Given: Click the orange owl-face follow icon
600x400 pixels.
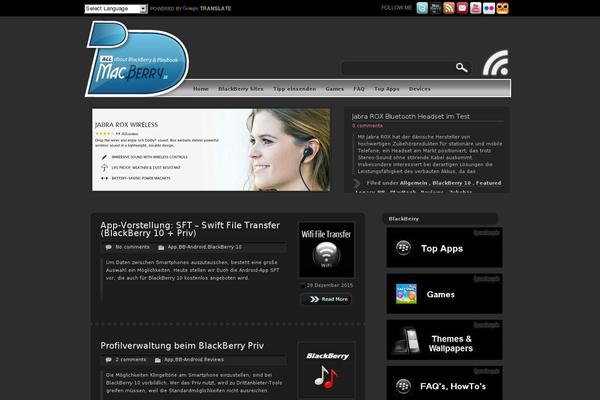Looking at the screenshot, I should pyautogui.click(x=502, y=8).
